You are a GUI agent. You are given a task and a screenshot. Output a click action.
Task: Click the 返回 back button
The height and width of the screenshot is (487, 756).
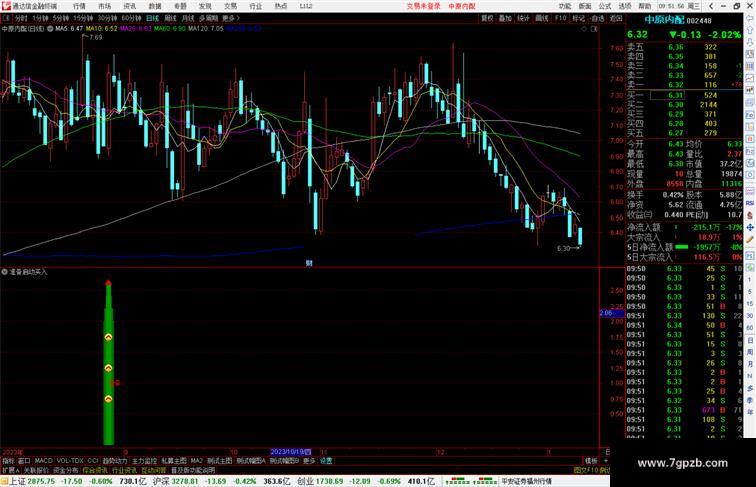(616, 18)
